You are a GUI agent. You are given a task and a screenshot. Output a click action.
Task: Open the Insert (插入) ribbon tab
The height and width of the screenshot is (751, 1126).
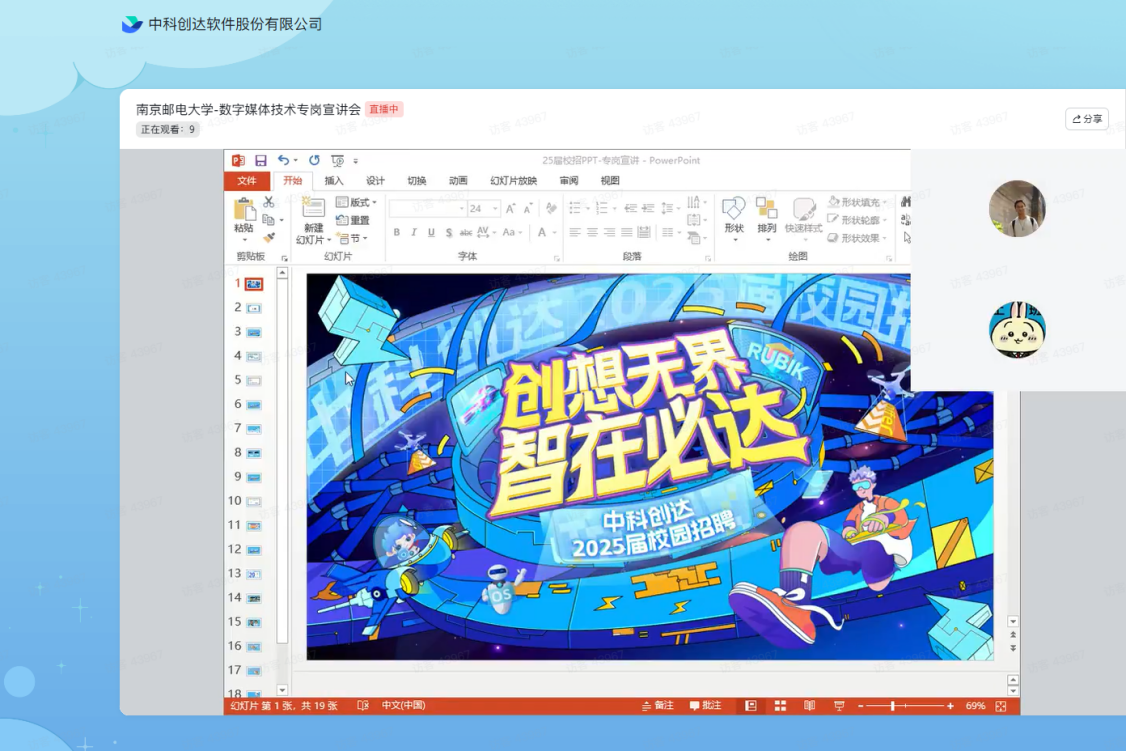click(334, 181)
